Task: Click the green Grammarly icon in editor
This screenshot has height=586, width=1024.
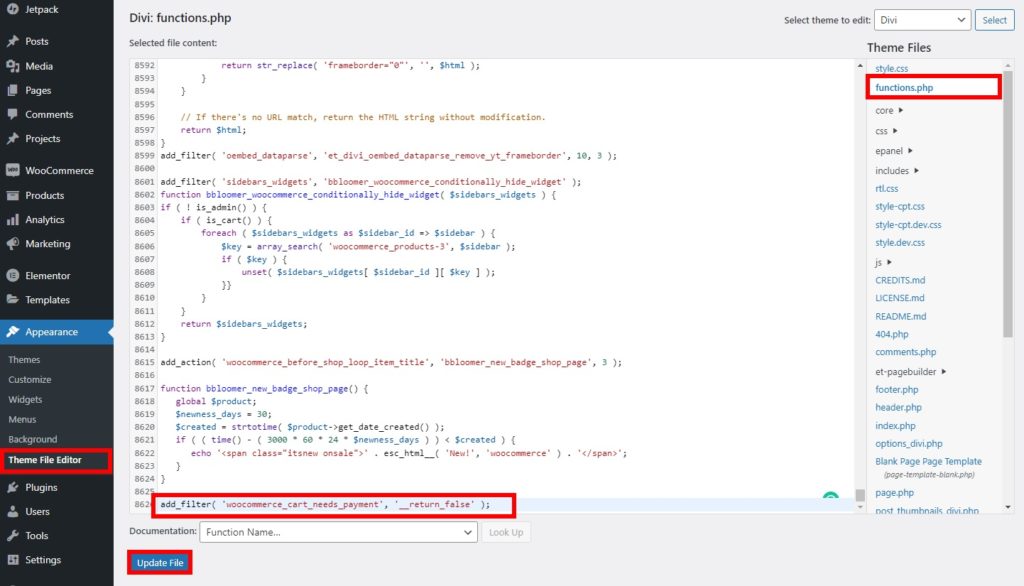Action: tap(830, 496)
